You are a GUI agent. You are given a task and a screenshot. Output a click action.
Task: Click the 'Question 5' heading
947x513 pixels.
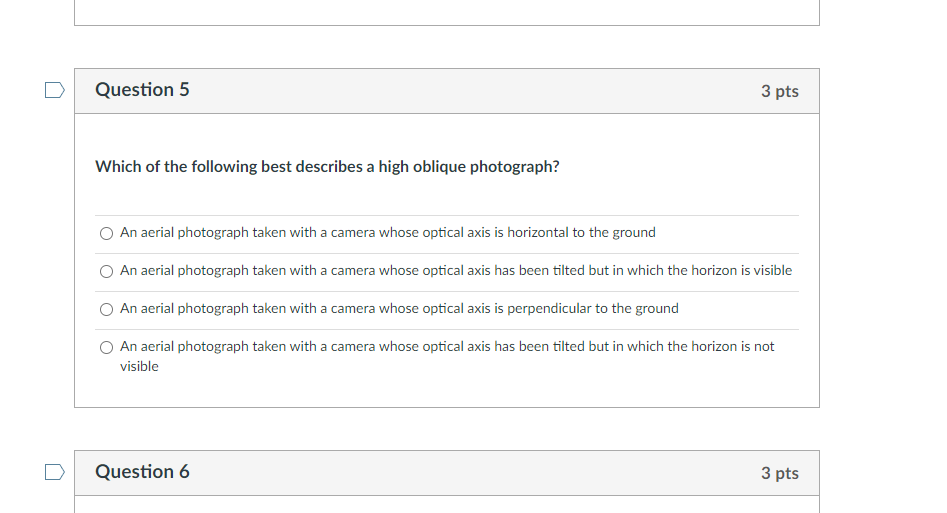click(142, 90)
